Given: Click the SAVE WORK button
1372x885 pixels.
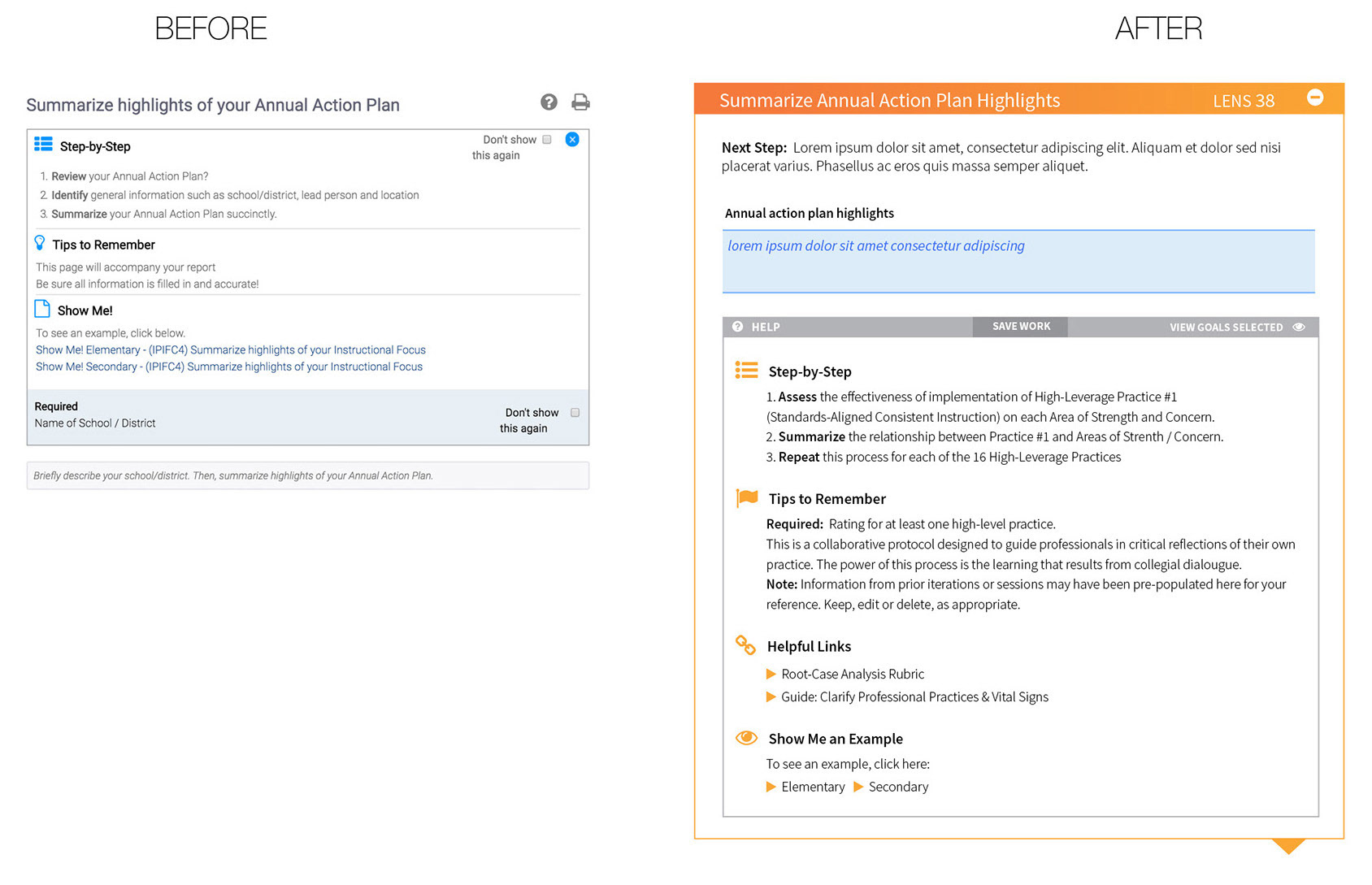Looking at the screenshot, I should 1021,327.
